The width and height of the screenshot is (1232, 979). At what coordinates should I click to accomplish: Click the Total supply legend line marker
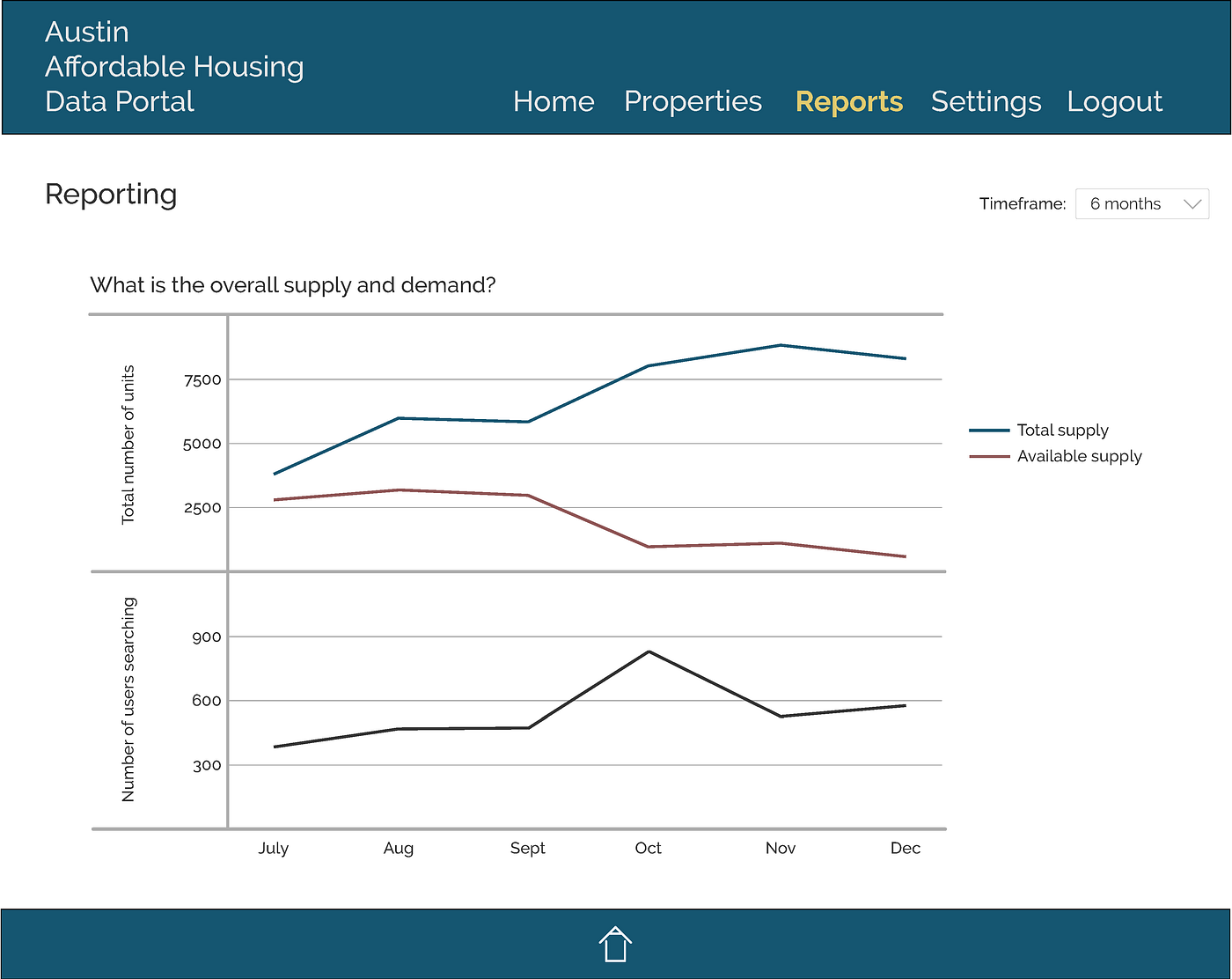(989, 431)
